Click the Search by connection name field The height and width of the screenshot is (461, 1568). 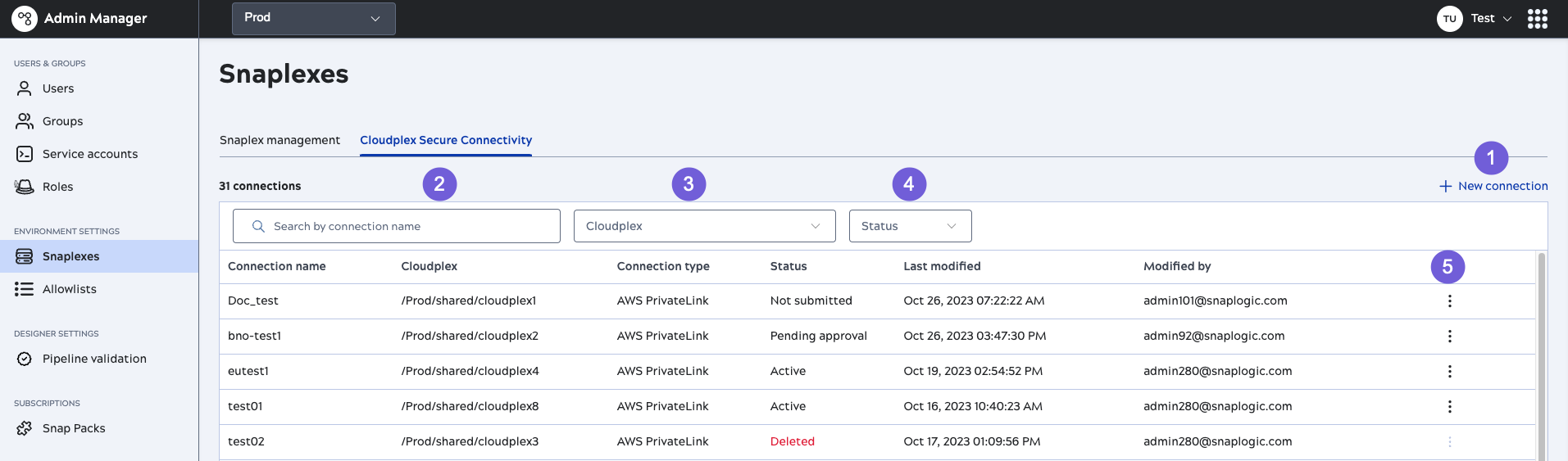(397, 226)
